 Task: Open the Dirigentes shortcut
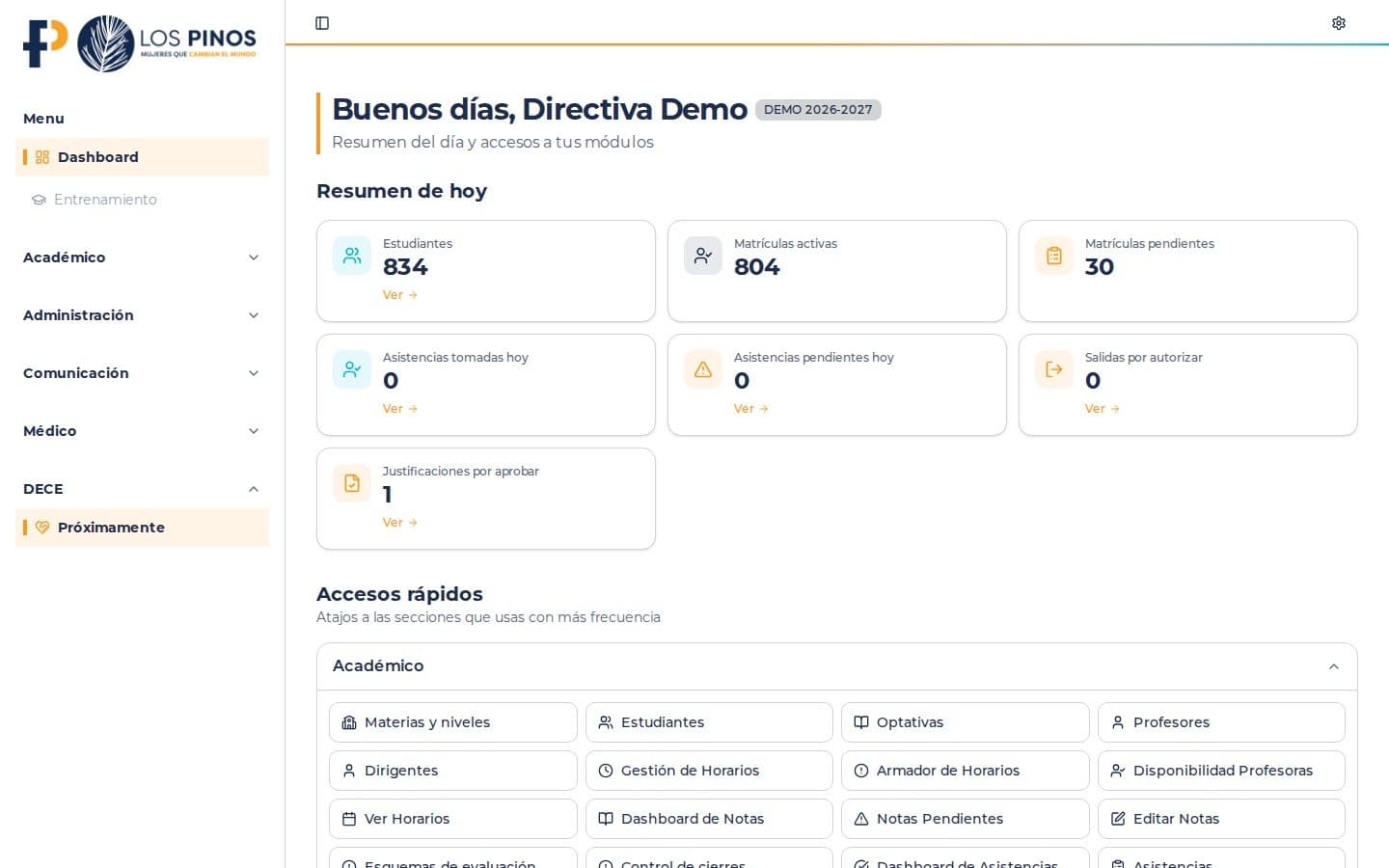453,771
